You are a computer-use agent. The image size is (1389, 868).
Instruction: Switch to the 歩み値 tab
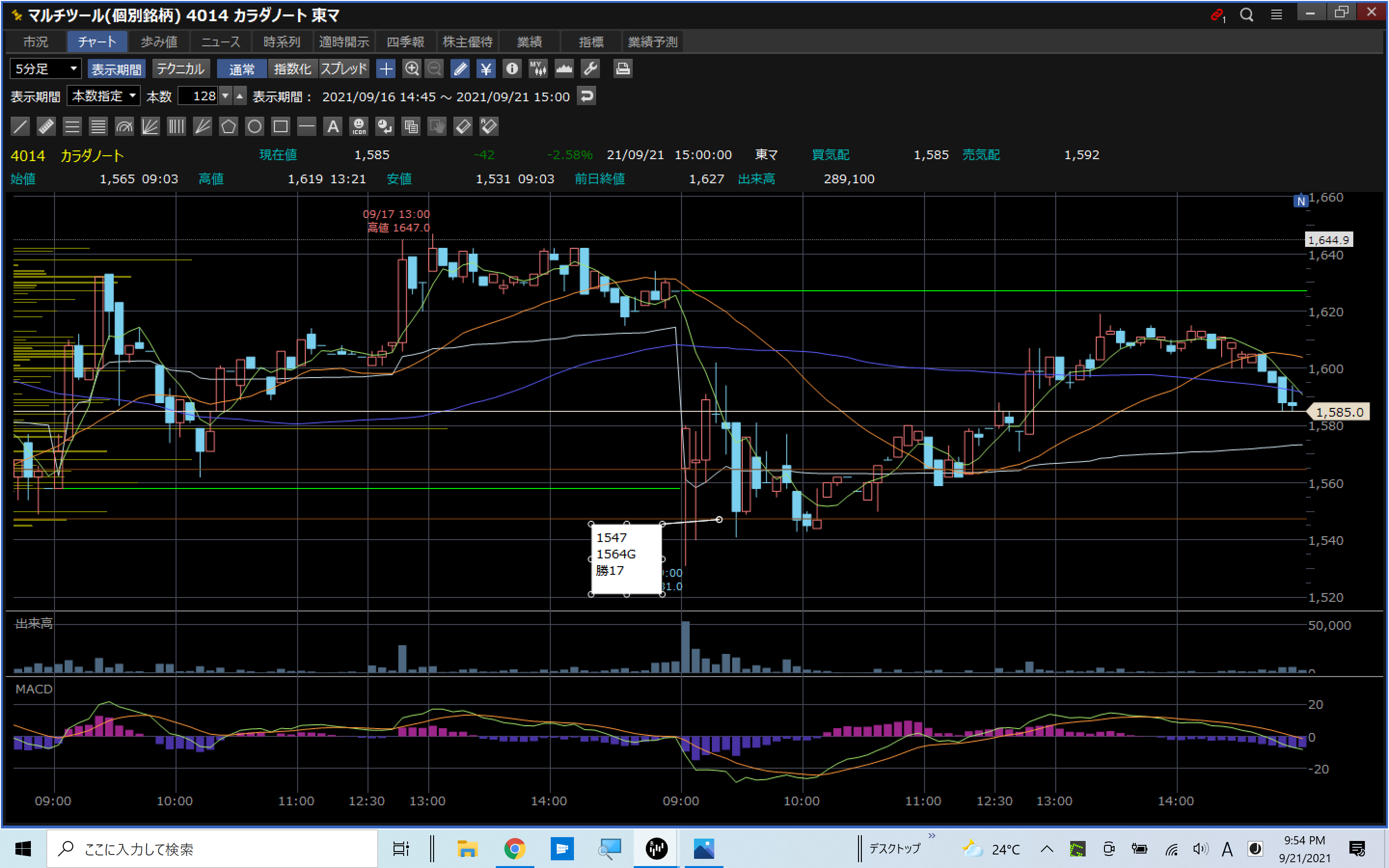[x=159, y=42]
